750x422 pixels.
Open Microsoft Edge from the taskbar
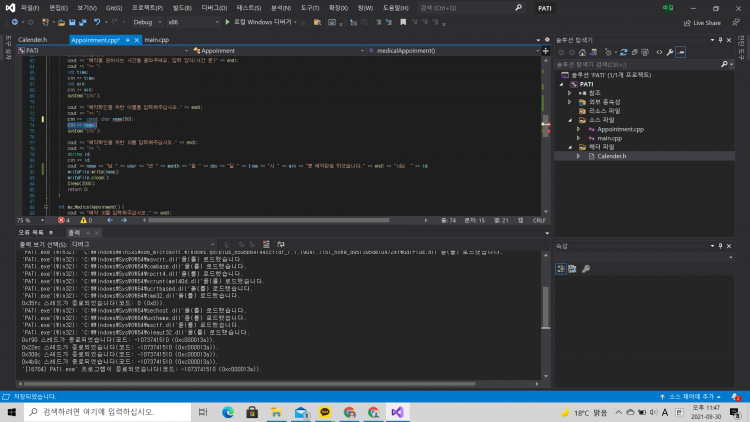(228, 412)
